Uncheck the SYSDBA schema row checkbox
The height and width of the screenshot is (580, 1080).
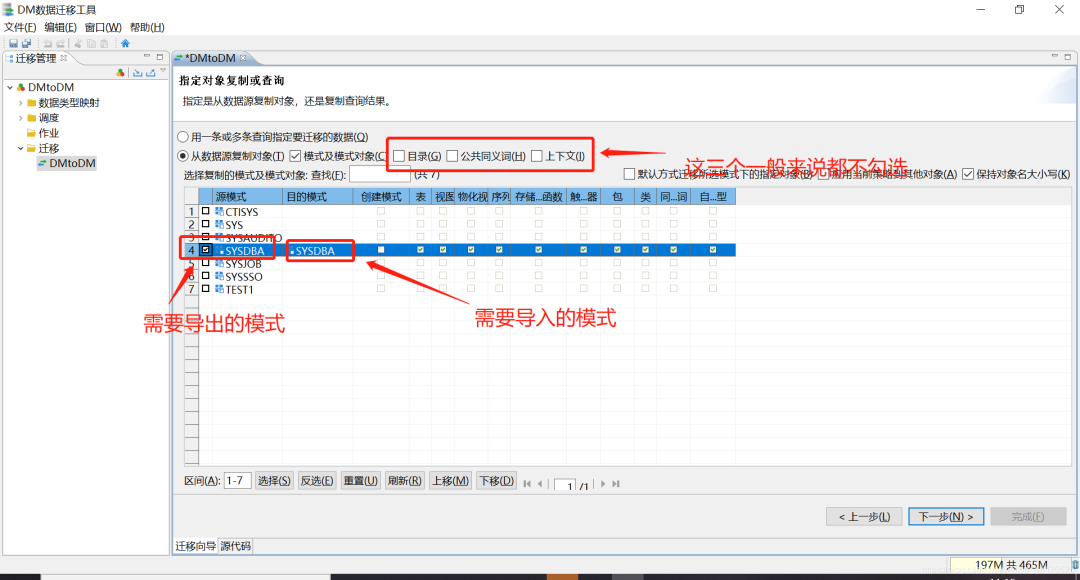click(x=205, y=250)
